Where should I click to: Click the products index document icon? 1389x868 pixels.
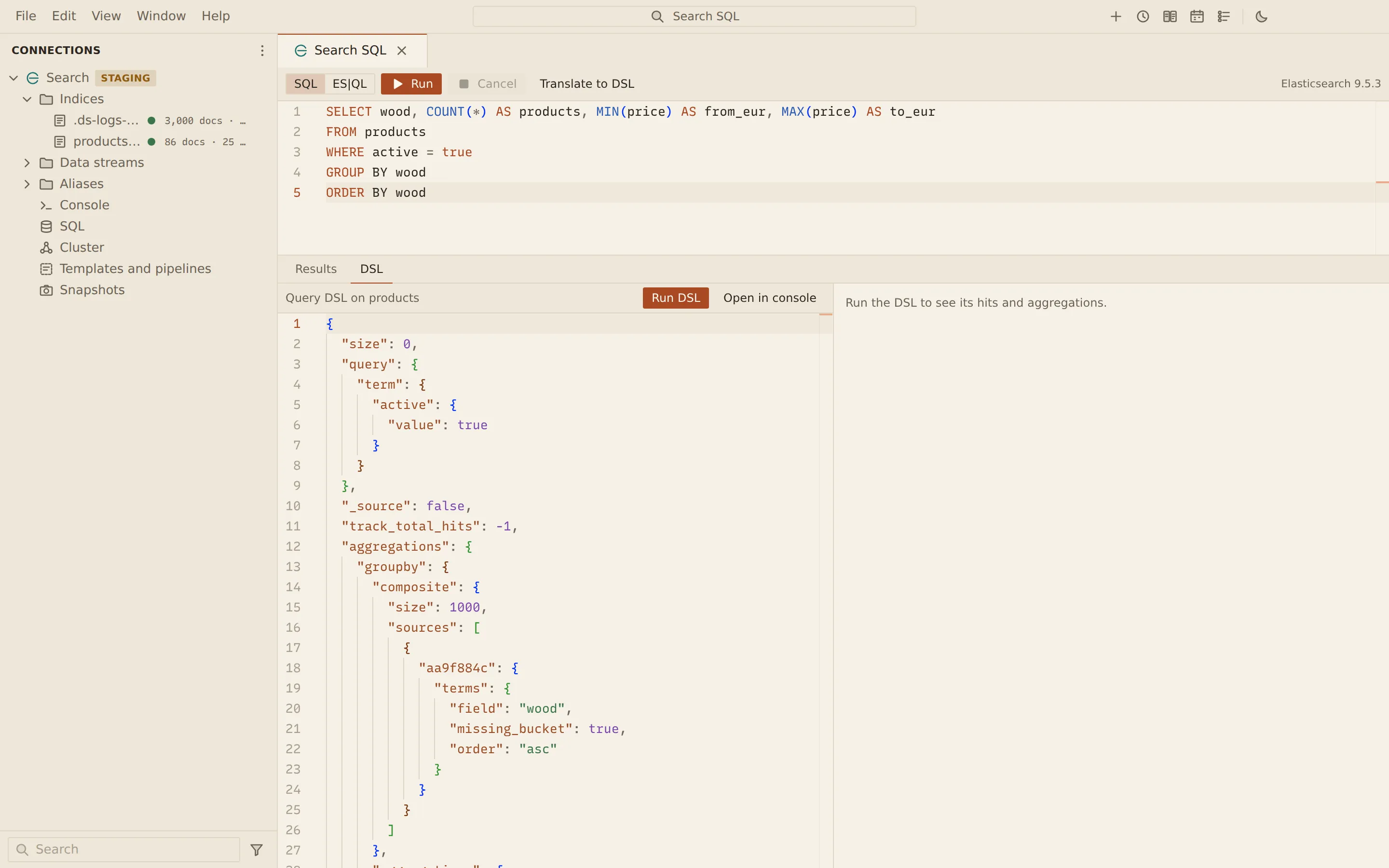tap(60, 142)
